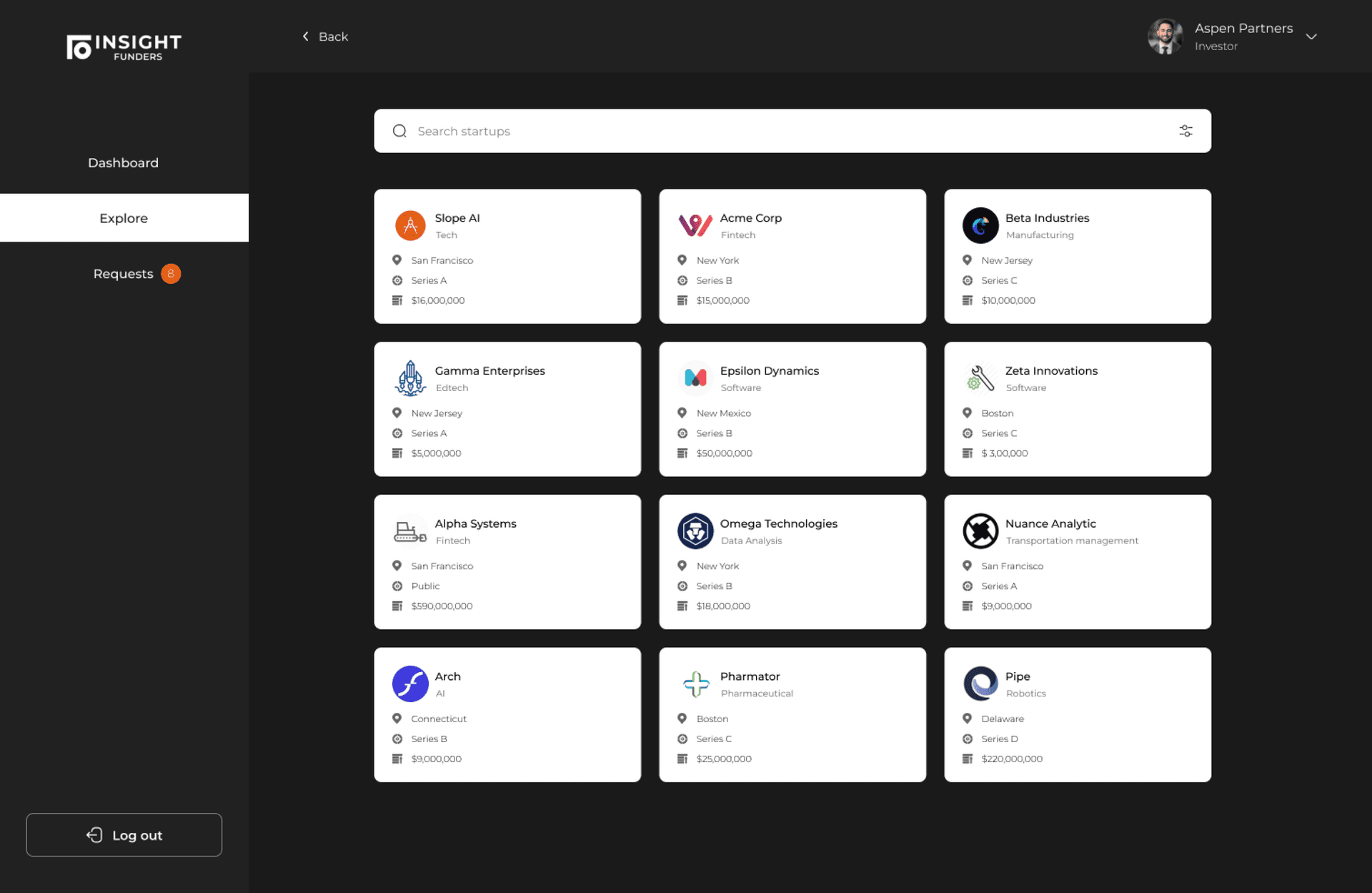This screenshot has height=893, width=1372.
Task: Focus the Search startups field
Action: [x=786, y=131]
